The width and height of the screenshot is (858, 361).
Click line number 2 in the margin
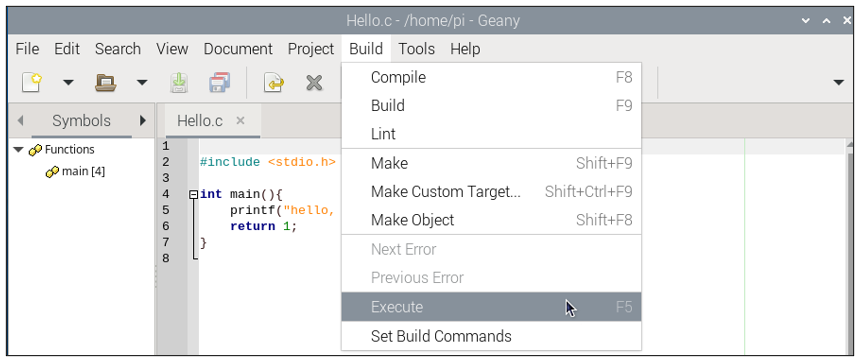click(x=166, y=162)
